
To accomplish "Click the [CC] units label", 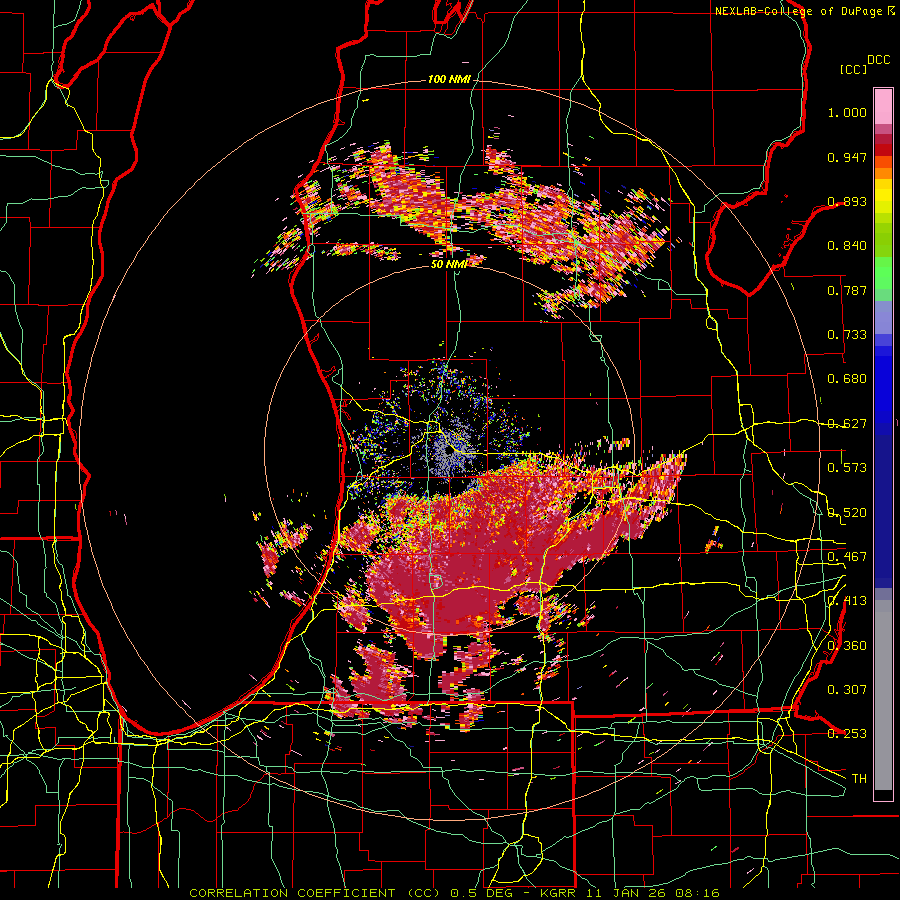I will coord(854,69).
